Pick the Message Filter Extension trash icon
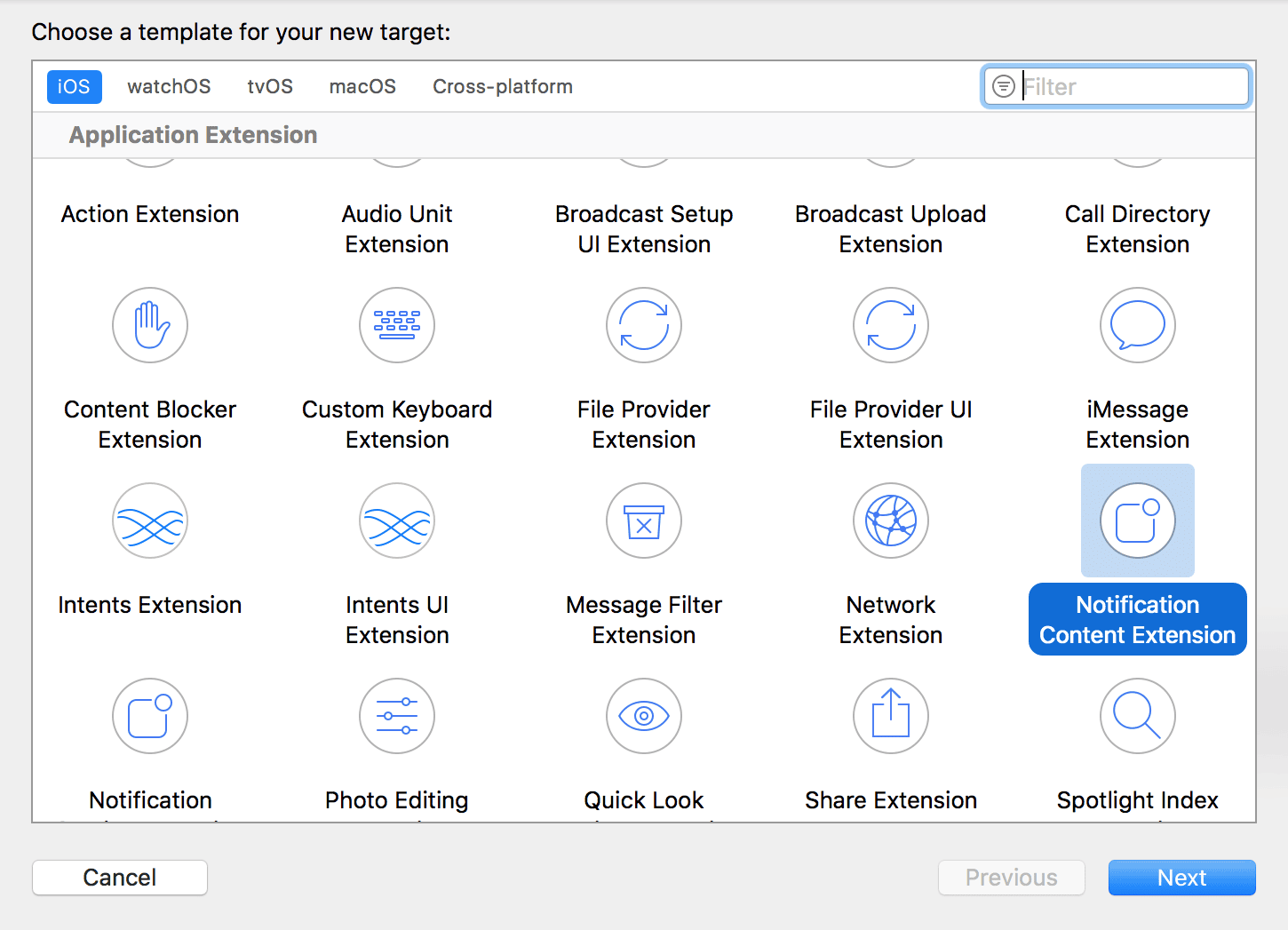 (x=644, y=521)
